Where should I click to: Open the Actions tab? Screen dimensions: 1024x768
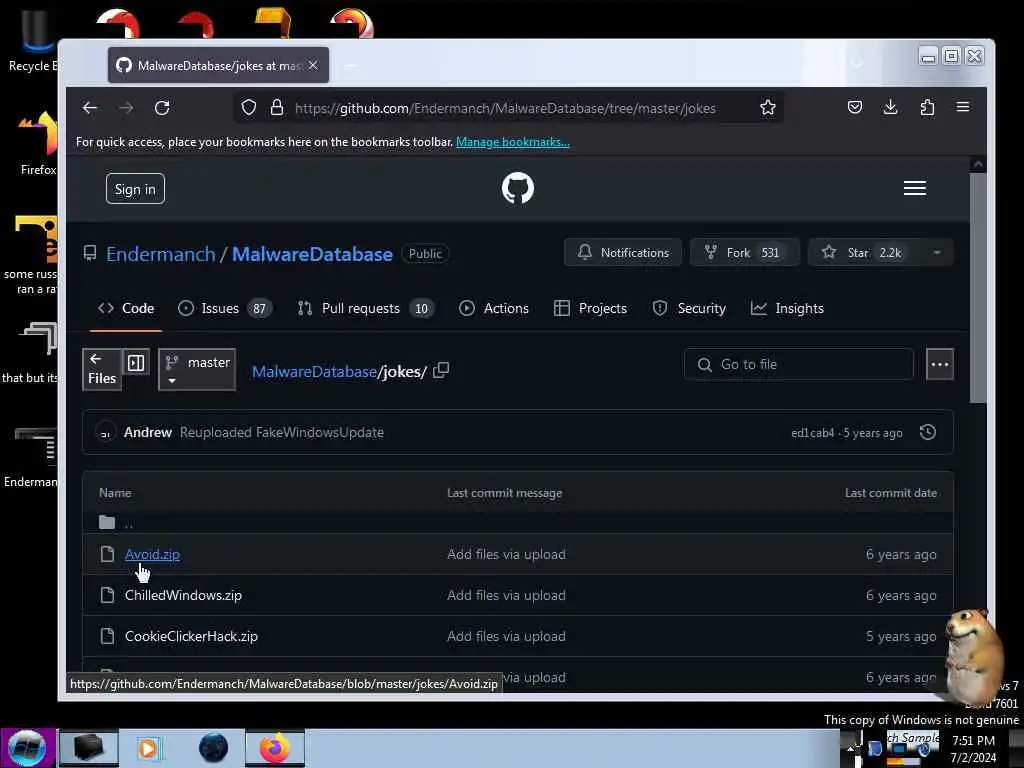(494, 308)
